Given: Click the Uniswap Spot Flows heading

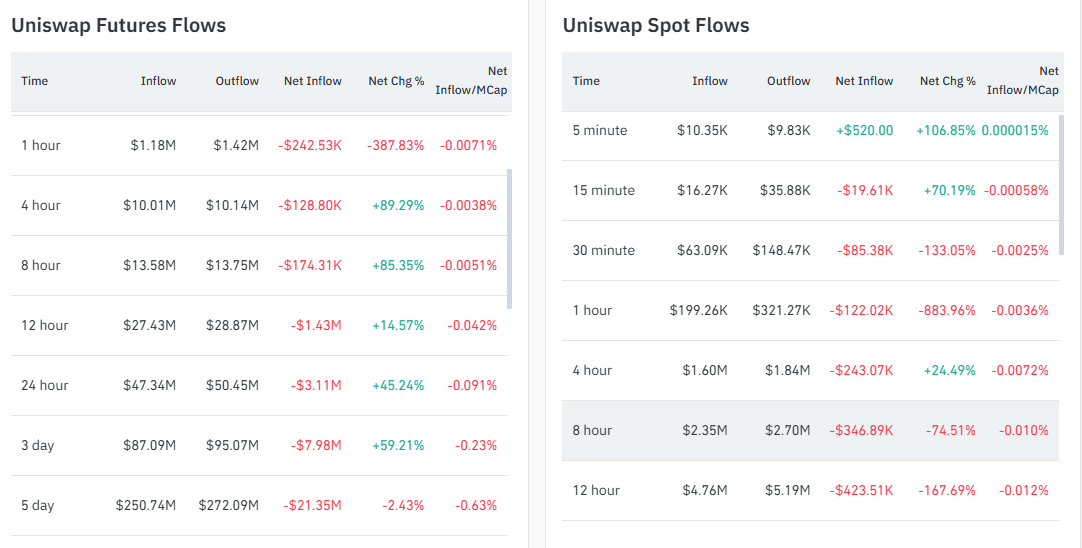Looking at the screenshot, I should [655, 25].
